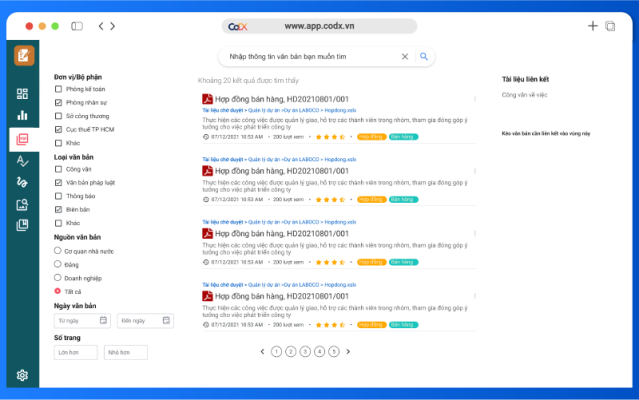Select the Đảng radio button
The height and width of the screenshot is (400, 639).
coord(57,264)
